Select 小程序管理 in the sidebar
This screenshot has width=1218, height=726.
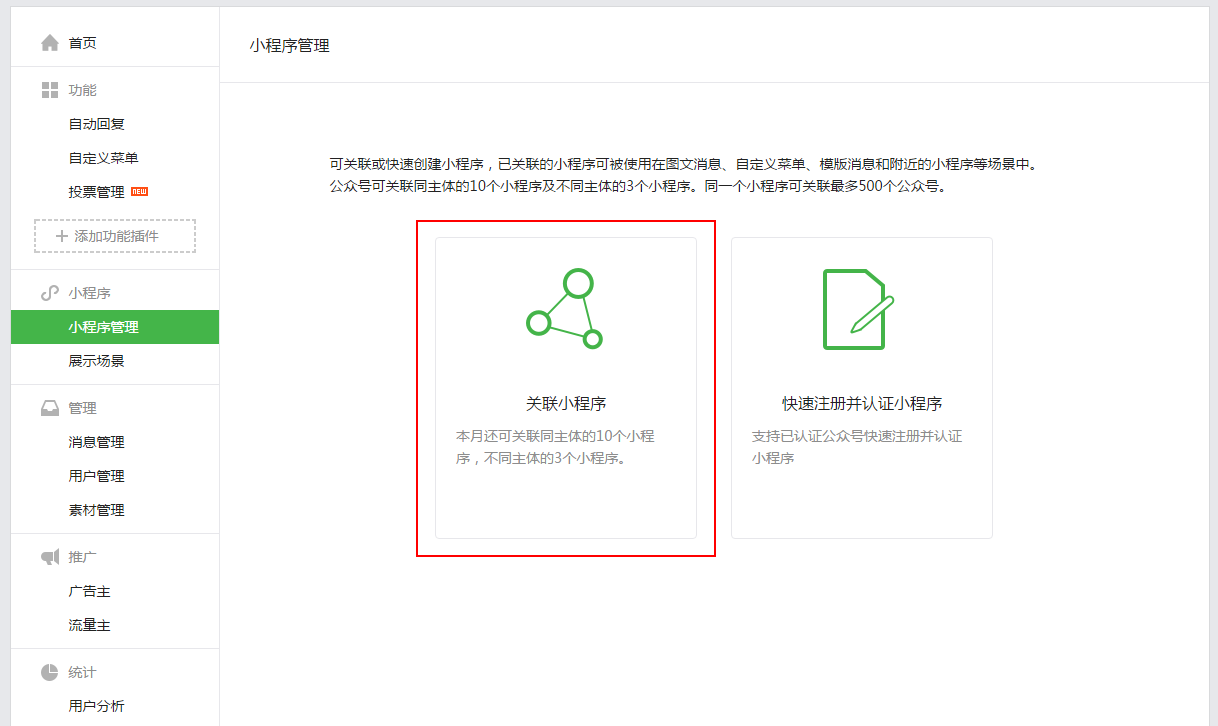(103, 327)
